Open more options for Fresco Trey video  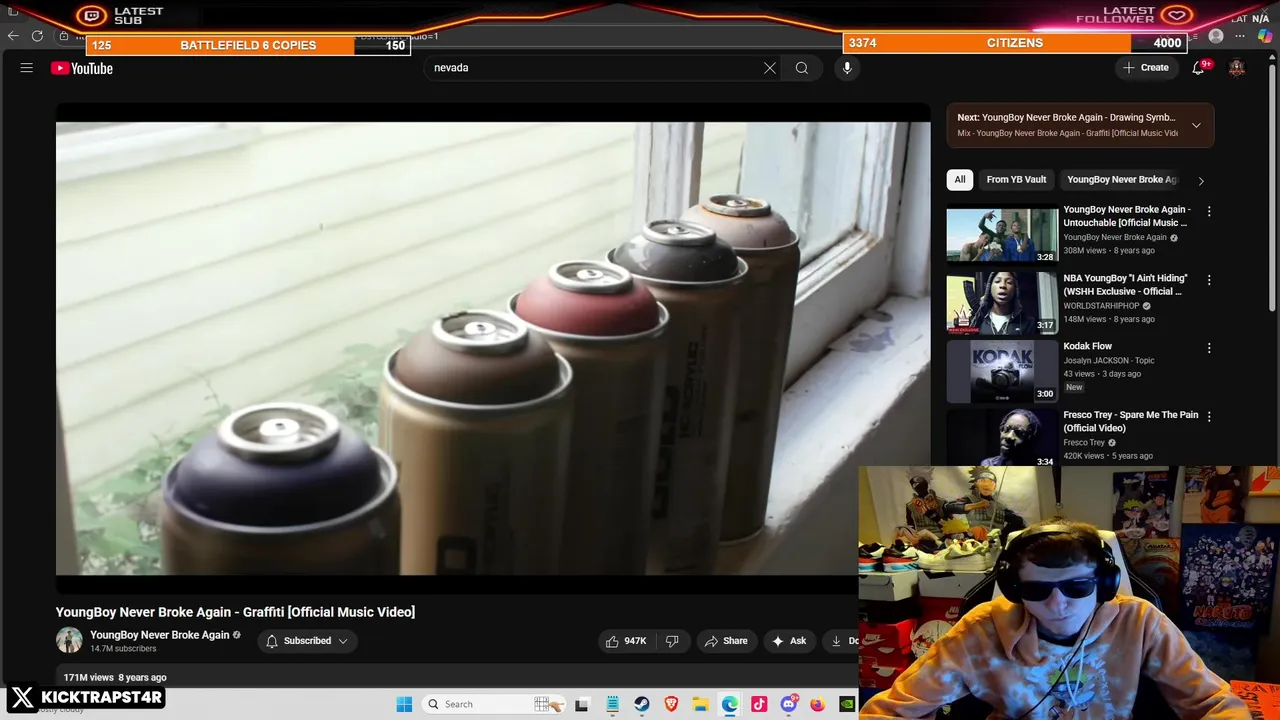point(1209,416)
